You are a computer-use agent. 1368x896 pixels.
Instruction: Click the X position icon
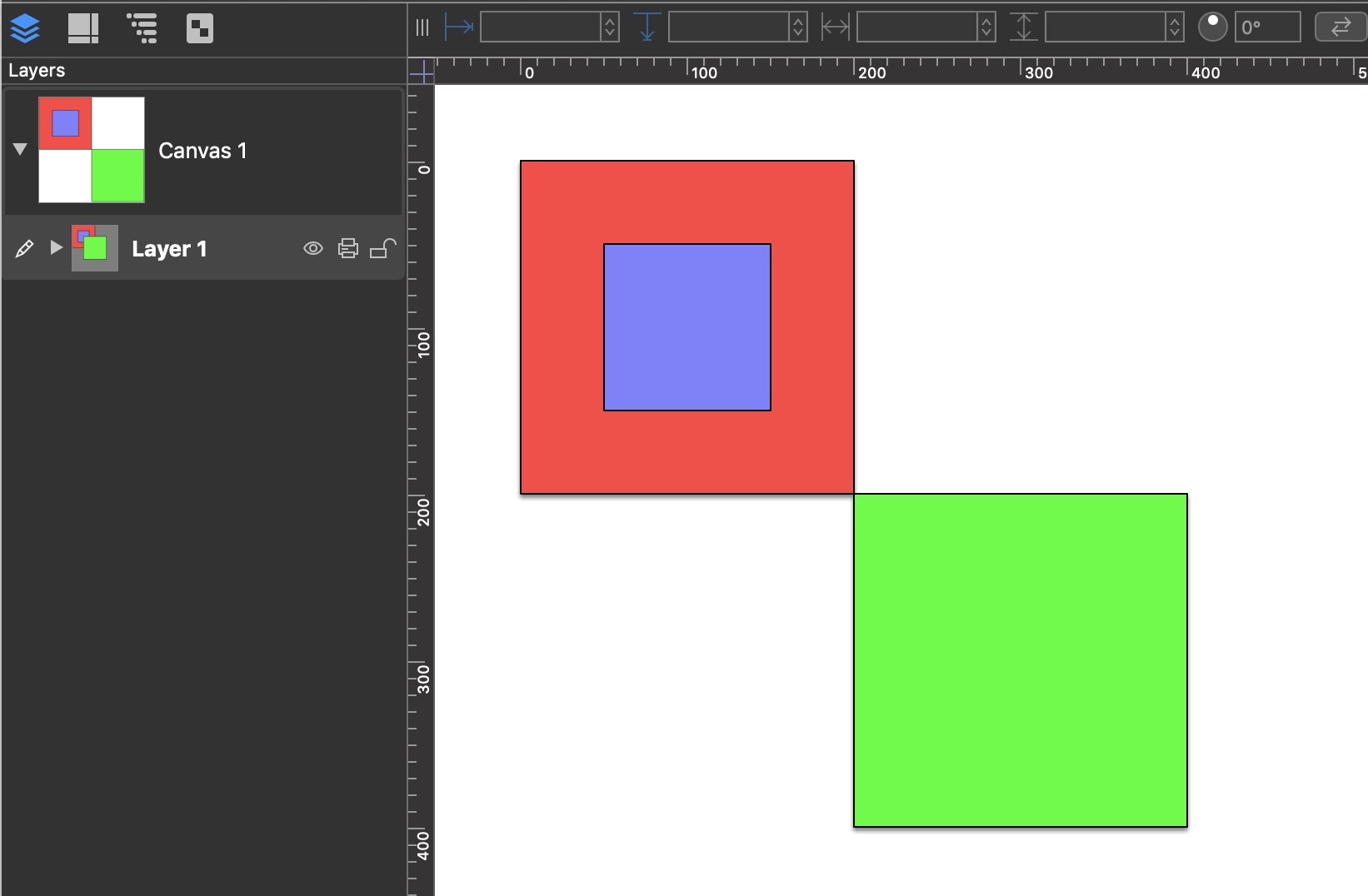coord(459,27)
